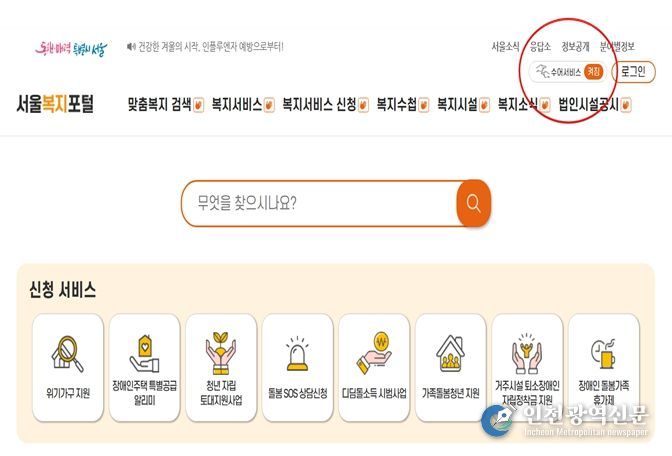
Task: Open 장애인 돌봄가족 휴가제 card
Action: coord(603,367)
